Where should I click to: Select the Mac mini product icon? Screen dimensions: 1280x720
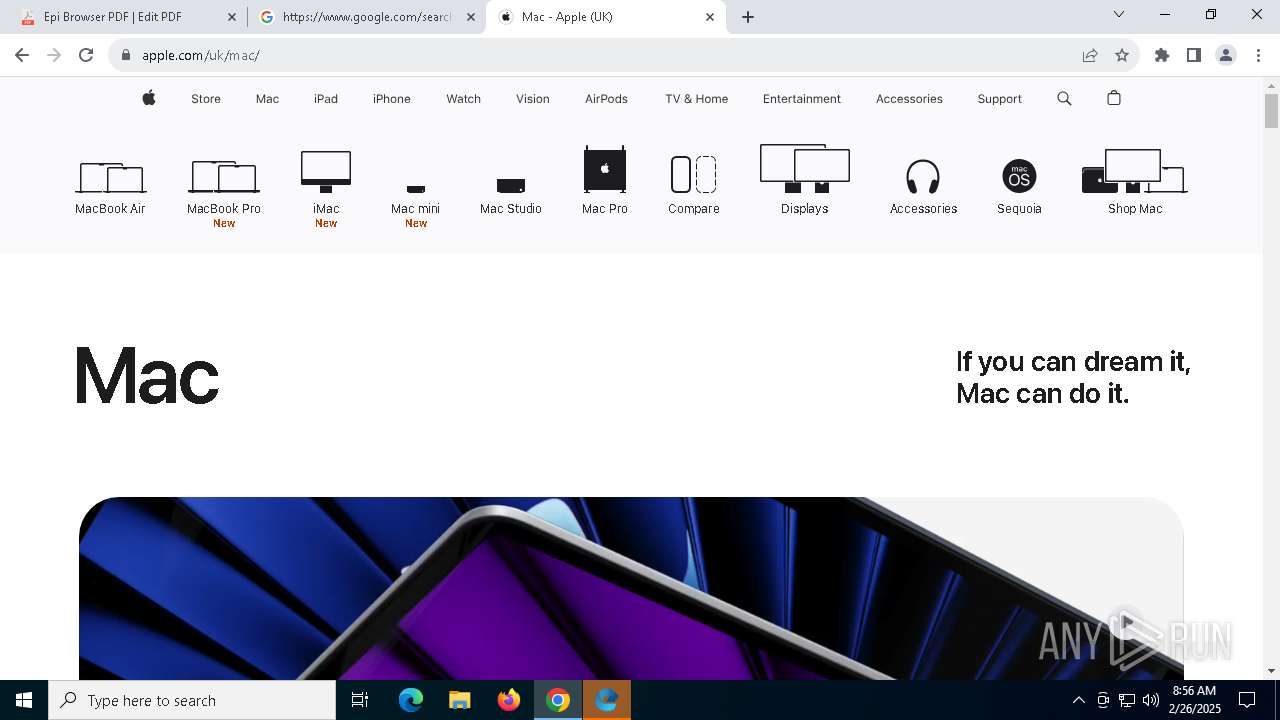coord(416,189)
